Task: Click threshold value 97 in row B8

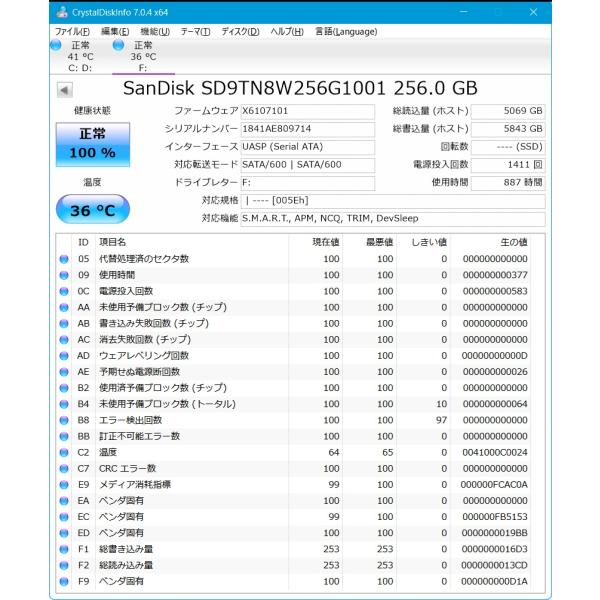Action: pos(441,421)
